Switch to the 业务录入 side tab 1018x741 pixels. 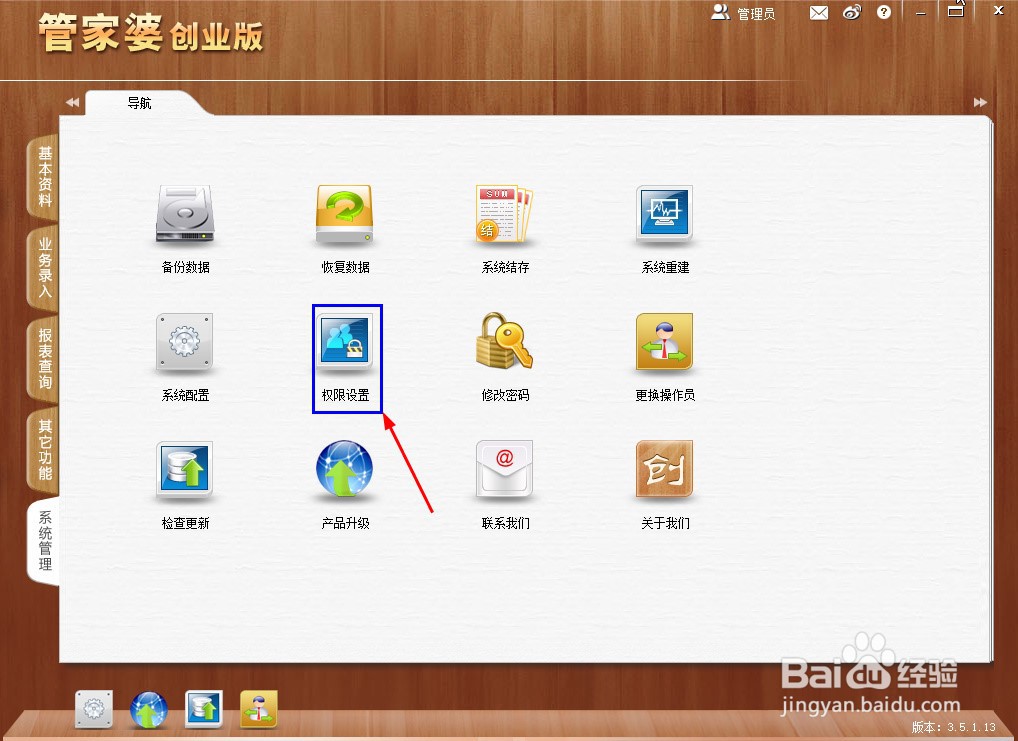click(x=44, y=268)
